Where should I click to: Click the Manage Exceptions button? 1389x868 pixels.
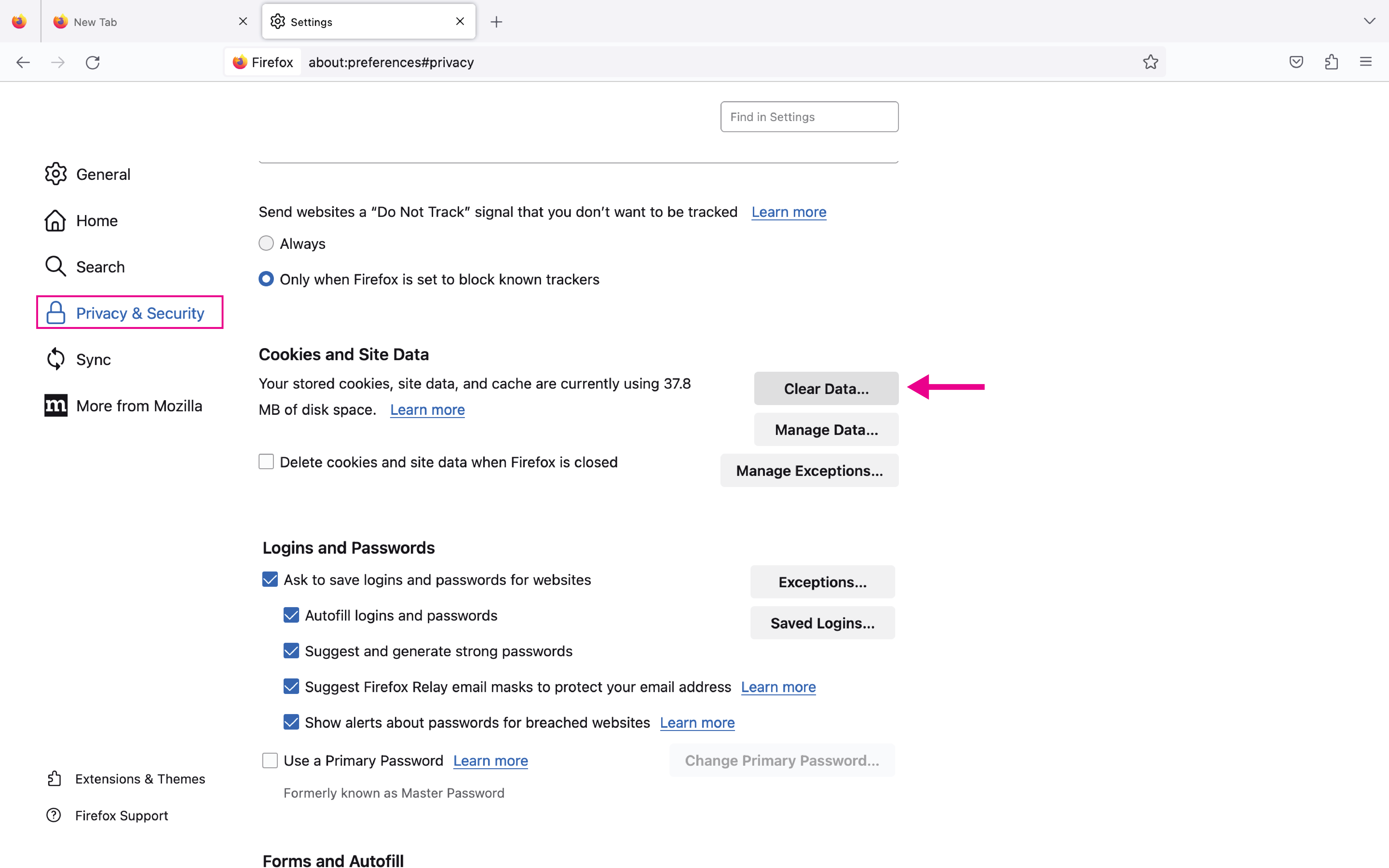(x=809, y=471)
